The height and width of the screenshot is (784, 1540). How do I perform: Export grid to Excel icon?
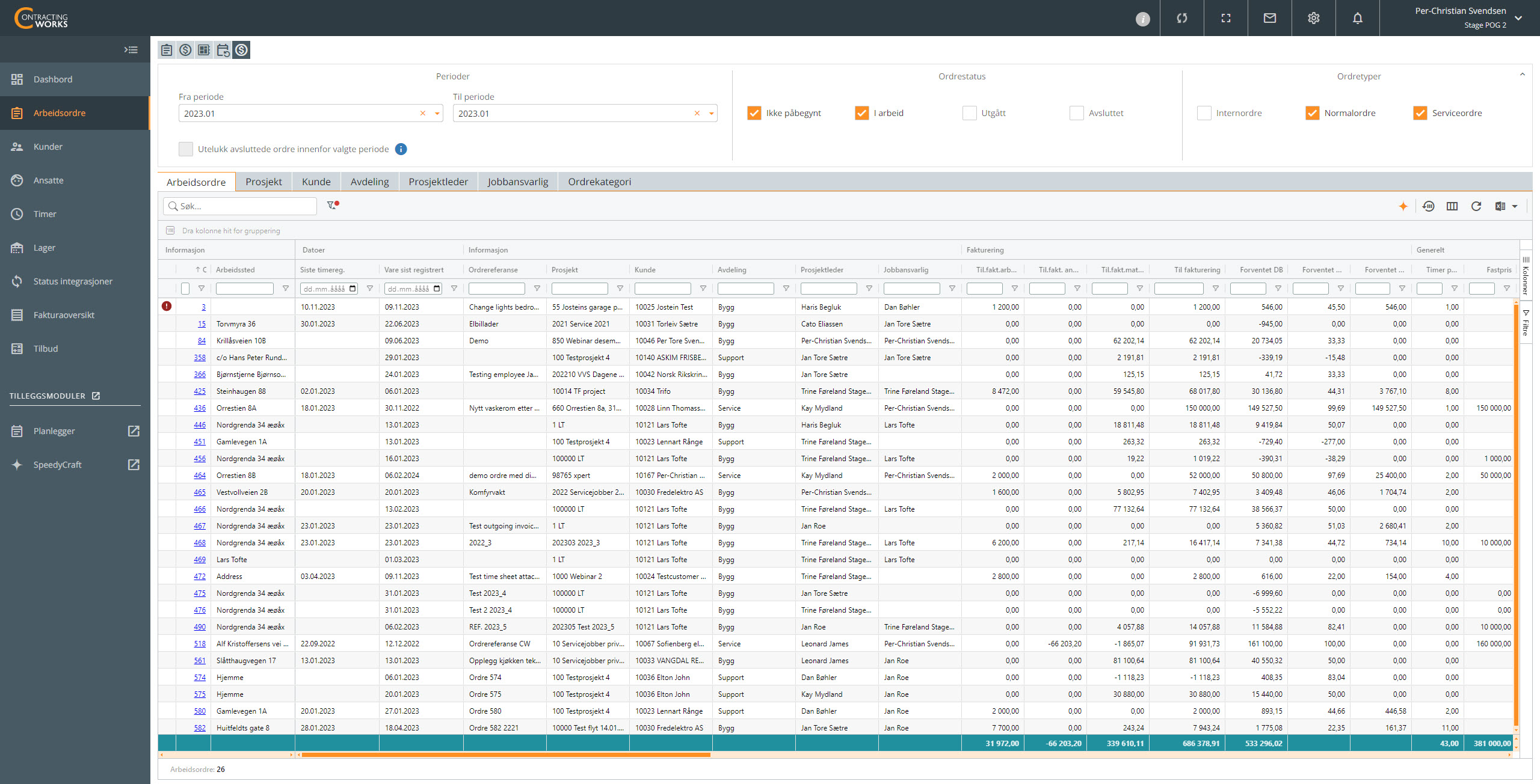1500,206
